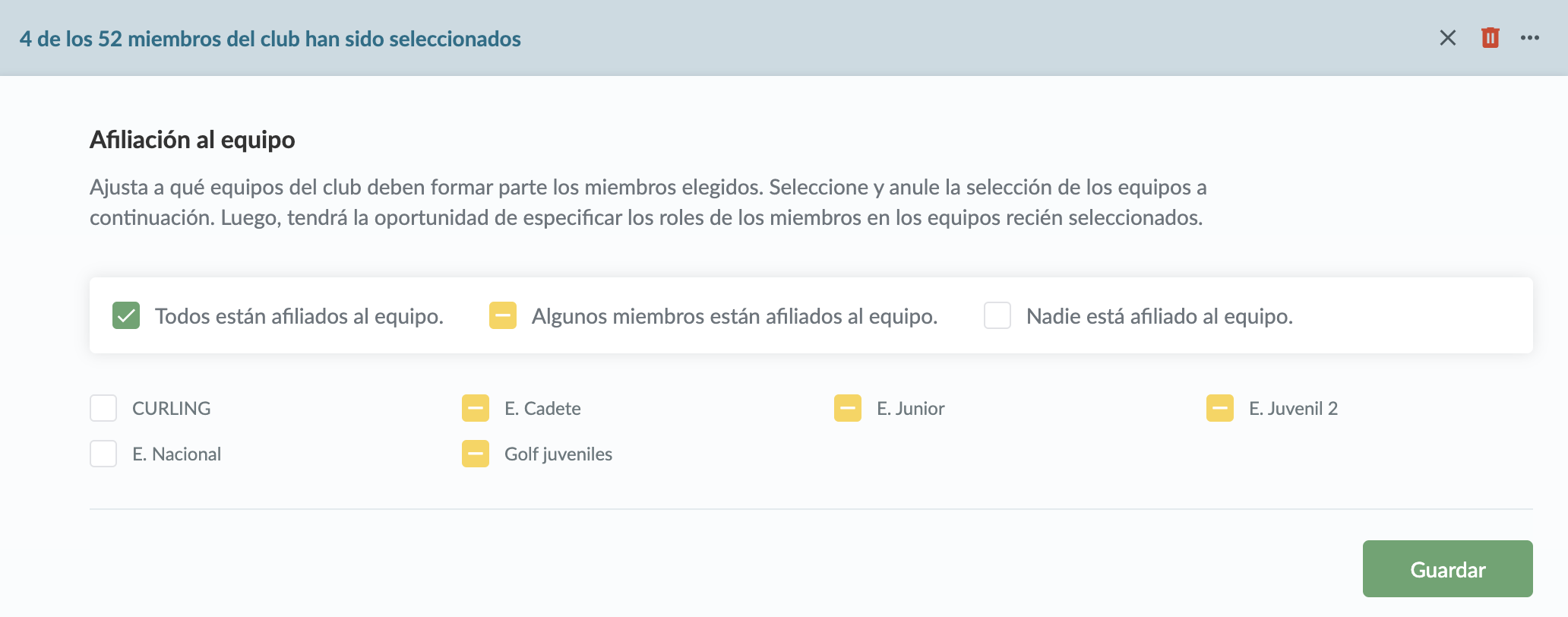This screenshot has height=617, width=1568.
Task: Open the three-dot more options menu
Action: [1529, 38]
